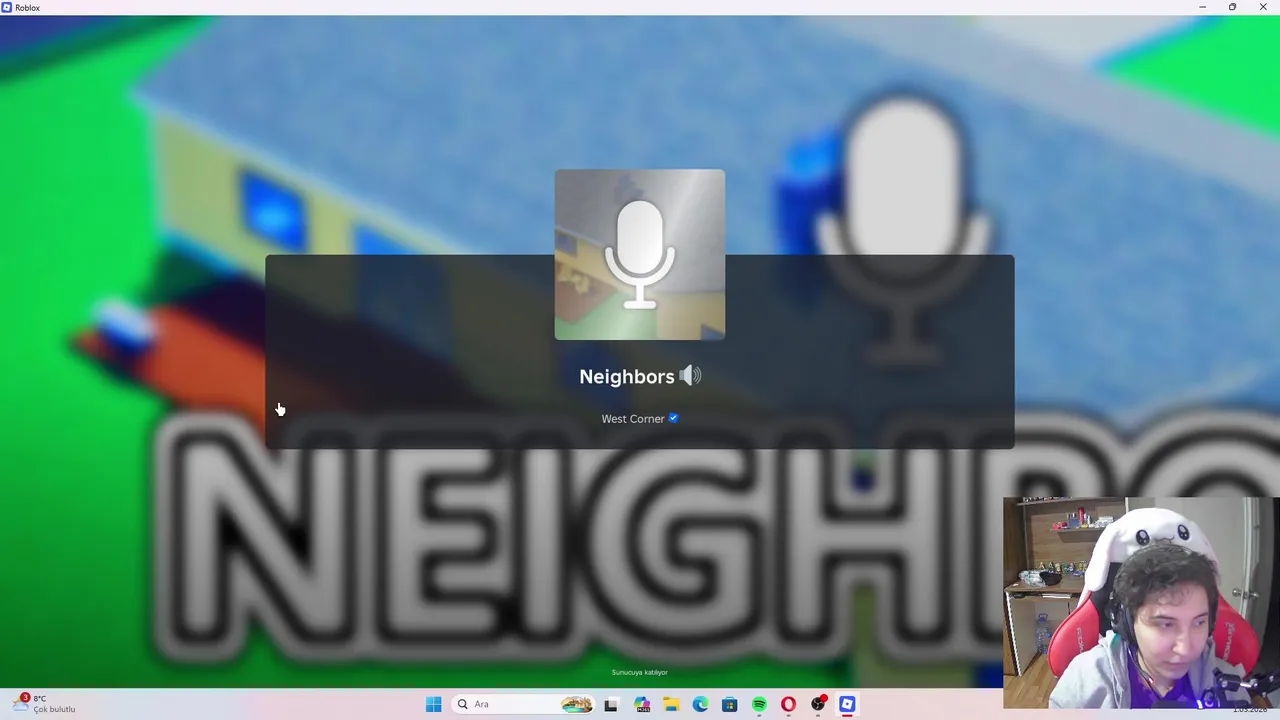The height and width of the screenshot is (720, 1280).
Task: Open Opera browser from the taskbar
Action: tap(789, 704)
